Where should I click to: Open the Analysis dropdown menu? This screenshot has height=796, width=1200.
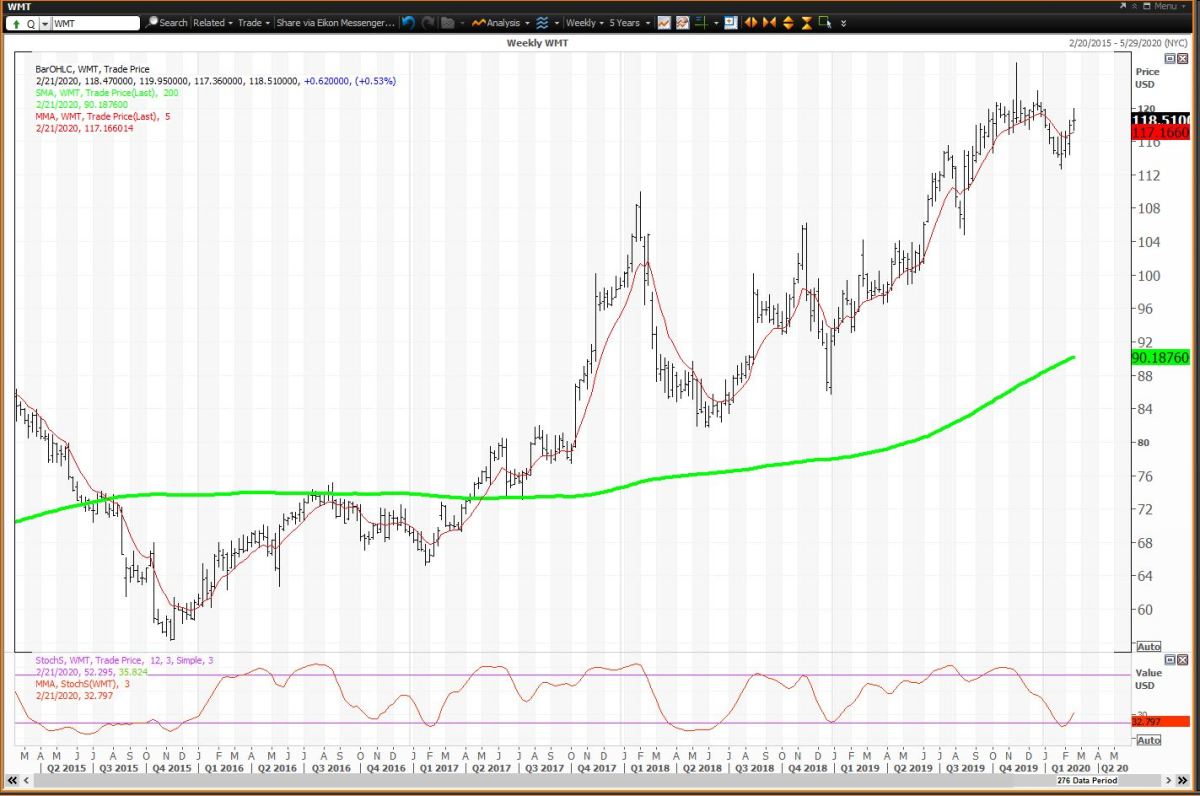tap(501, 22)
